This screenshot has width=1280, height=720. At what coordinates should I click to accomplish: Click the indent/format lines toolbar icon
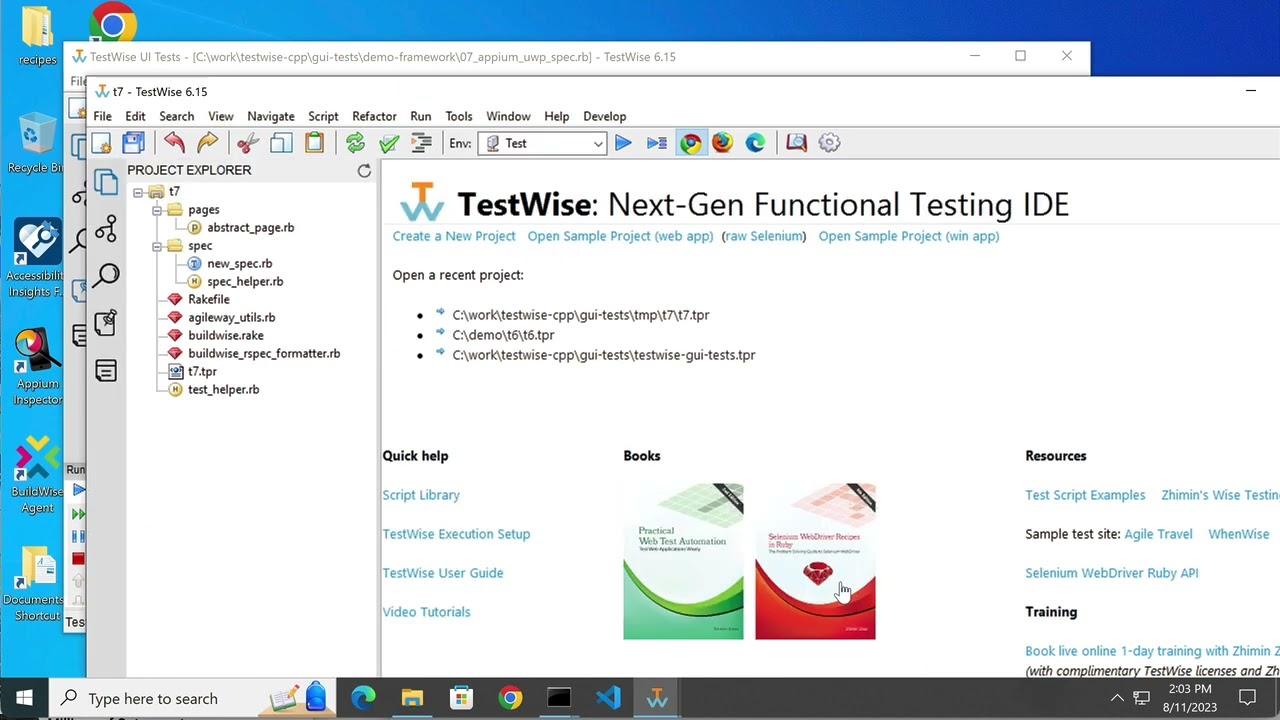[421, 143]
